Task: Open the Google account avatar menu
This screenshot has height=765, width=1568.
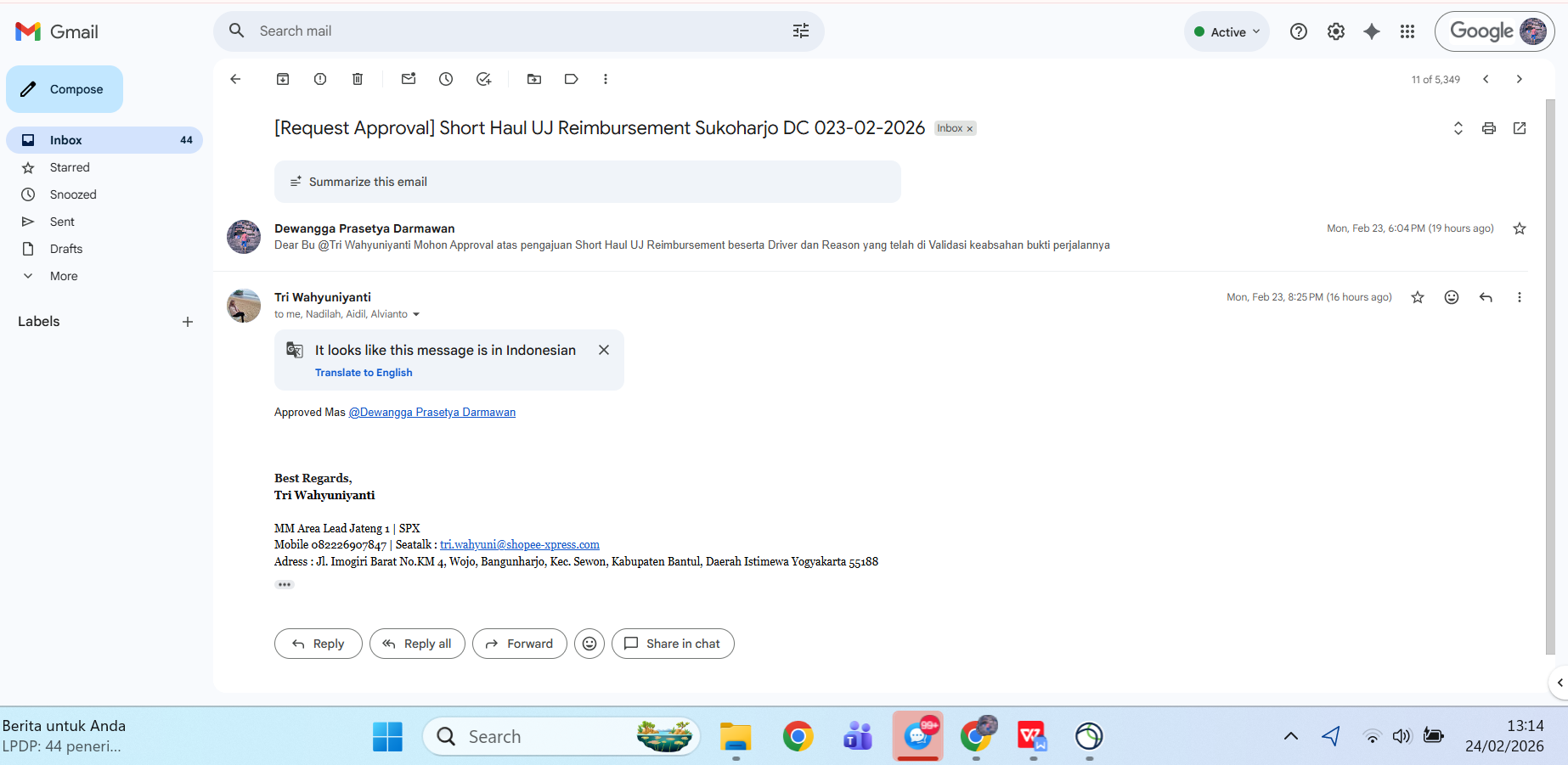Action: [1533, 31]
